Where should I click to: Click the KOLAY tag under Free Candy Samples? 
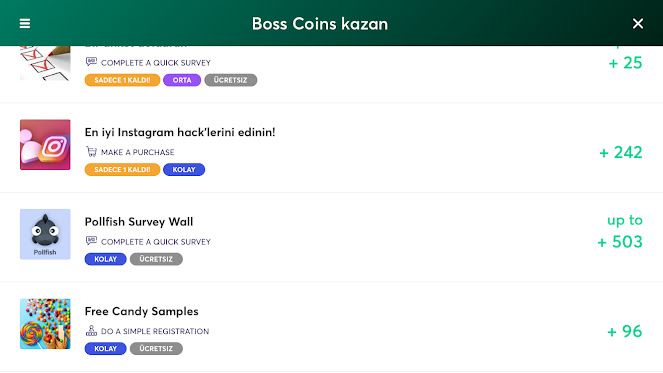(x=105, y=348)
